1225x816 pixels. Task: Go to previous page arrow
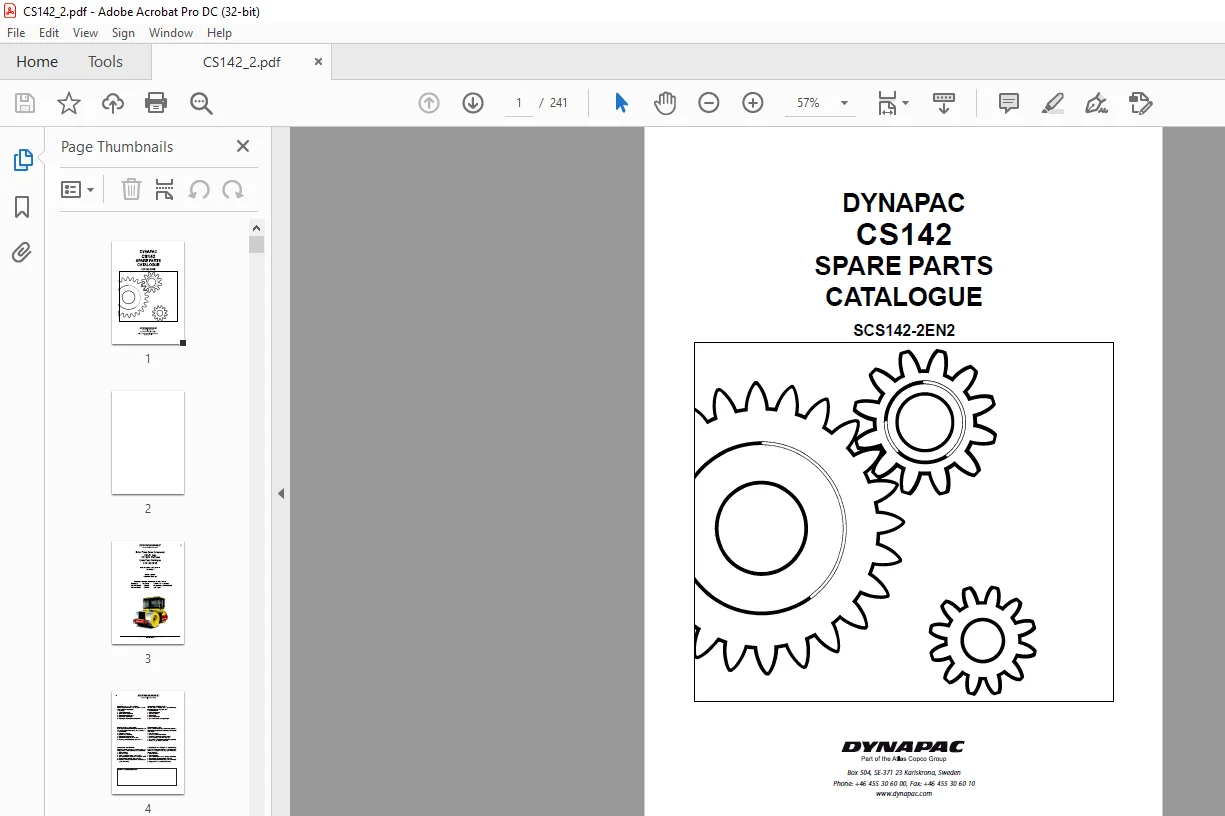coord(429,103)
